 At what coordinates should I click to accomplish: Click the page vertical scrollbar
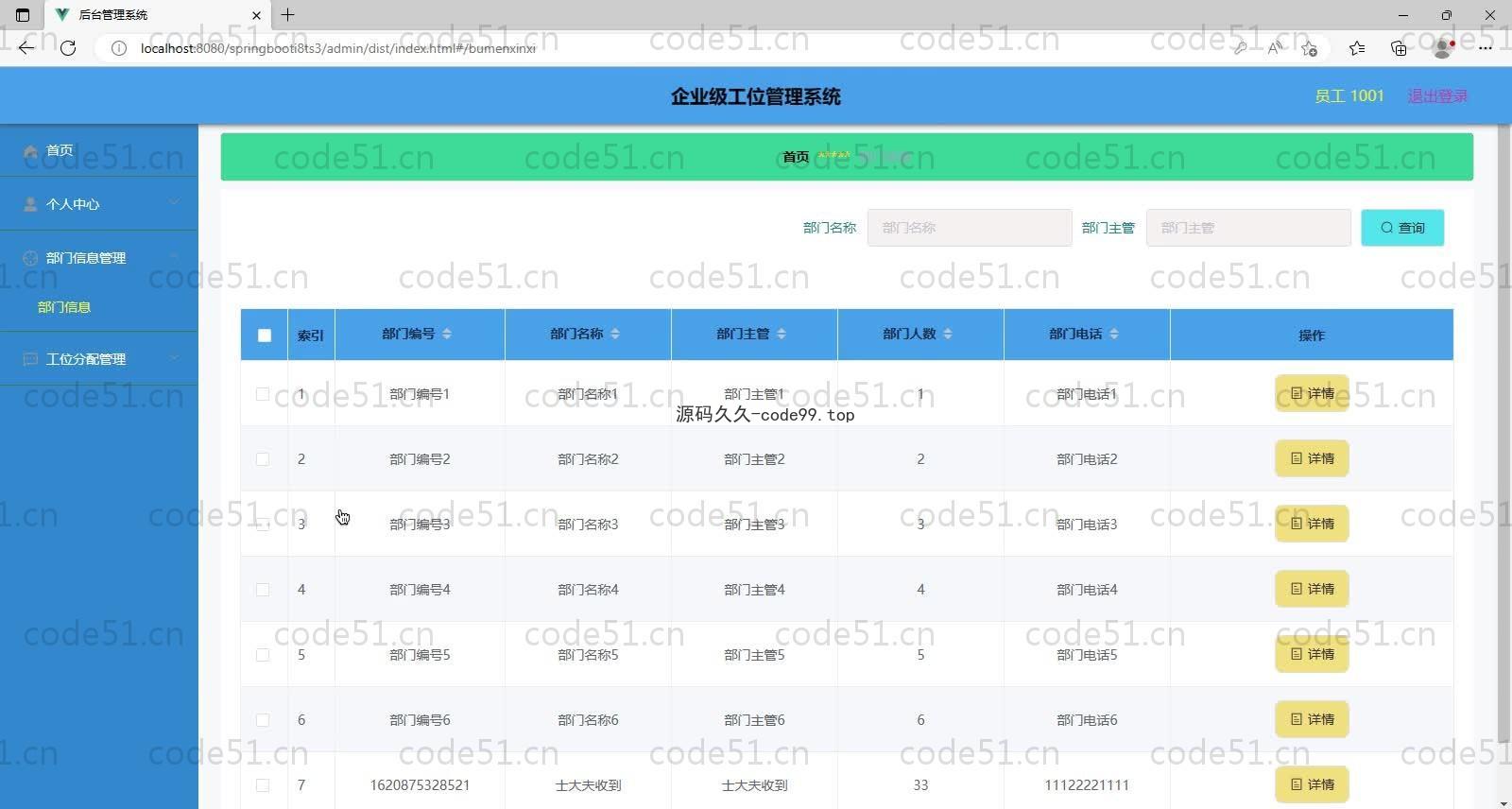click(x=1503, y=433)
